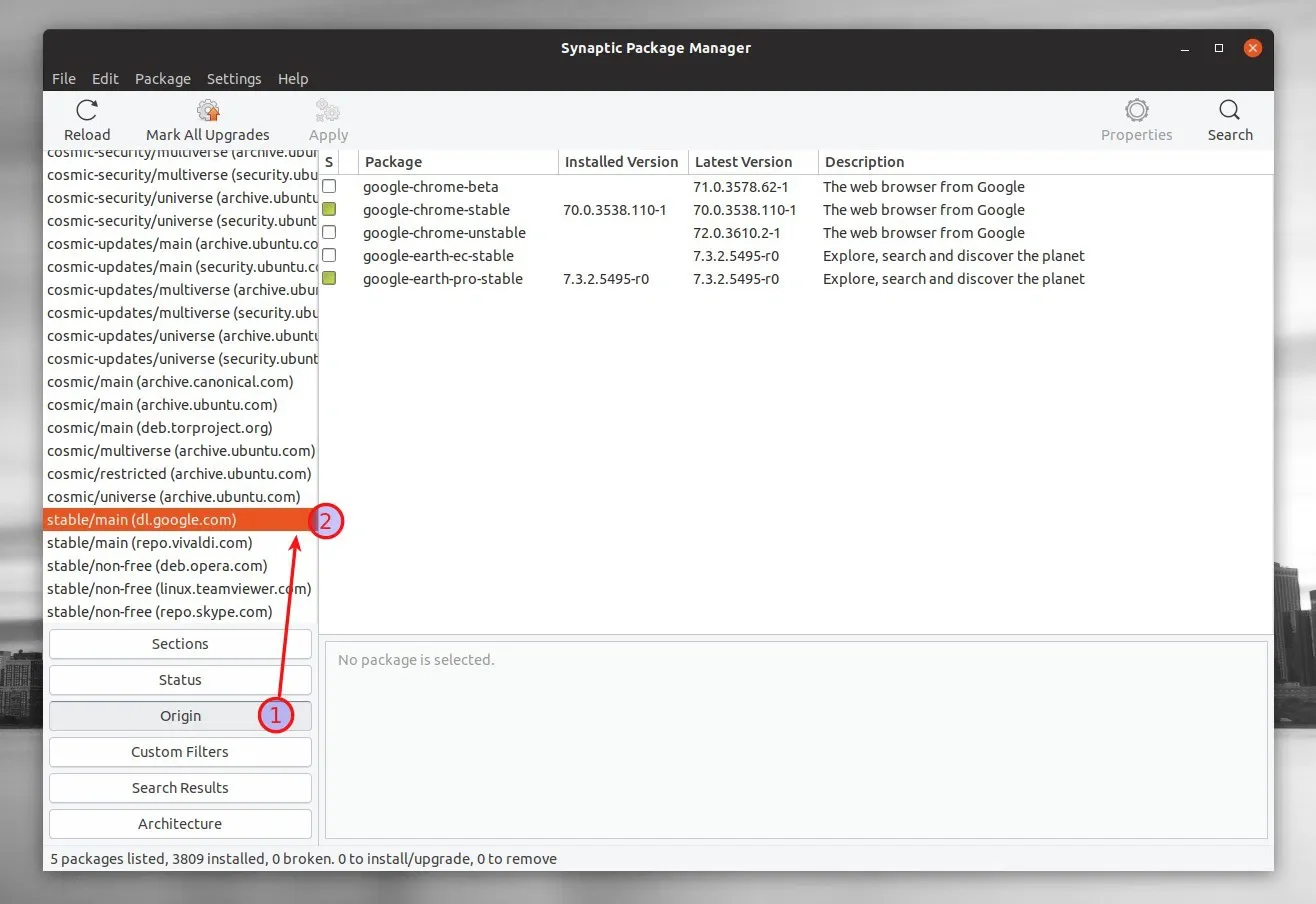Select cosmic-updates/main (security.ubuntu.com) origin
1316x904 pixels.
click(x=180, y=267)
